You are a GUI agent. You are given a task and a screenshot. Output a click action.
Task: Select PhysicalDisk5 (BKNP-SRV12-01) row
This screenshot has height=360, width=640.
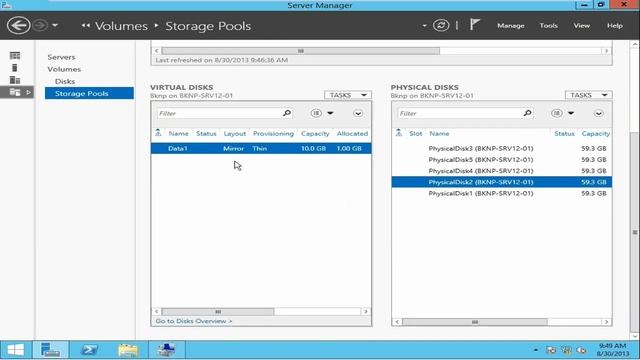click(x=502, y=160)
